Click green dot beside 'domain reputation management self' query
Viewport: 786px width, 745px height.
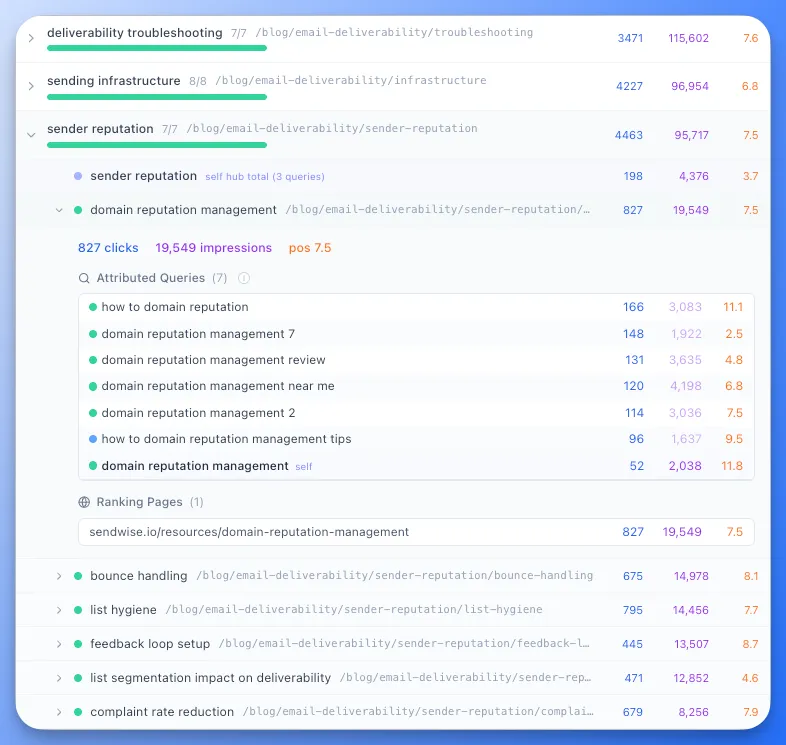coord(93,466)
